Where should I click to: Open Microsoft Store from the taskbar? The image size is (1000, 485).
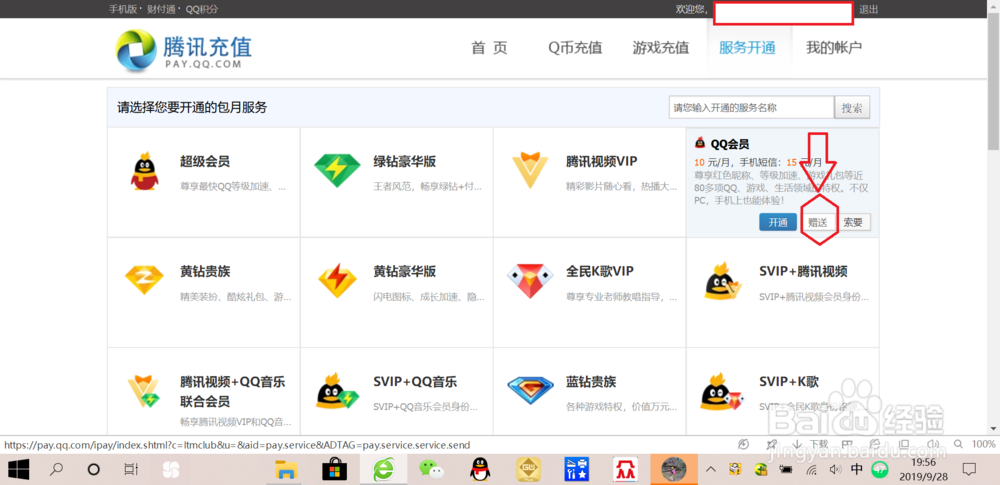pyautogui.click(x=334, y=470)
